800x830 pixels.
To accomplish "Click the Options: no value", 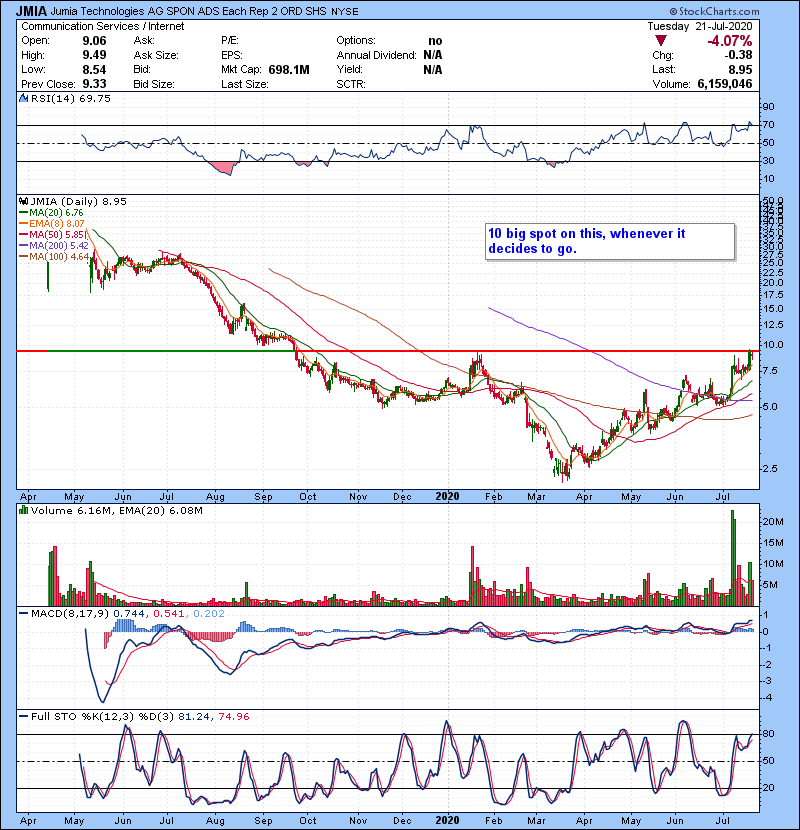I will coord(435,41).
